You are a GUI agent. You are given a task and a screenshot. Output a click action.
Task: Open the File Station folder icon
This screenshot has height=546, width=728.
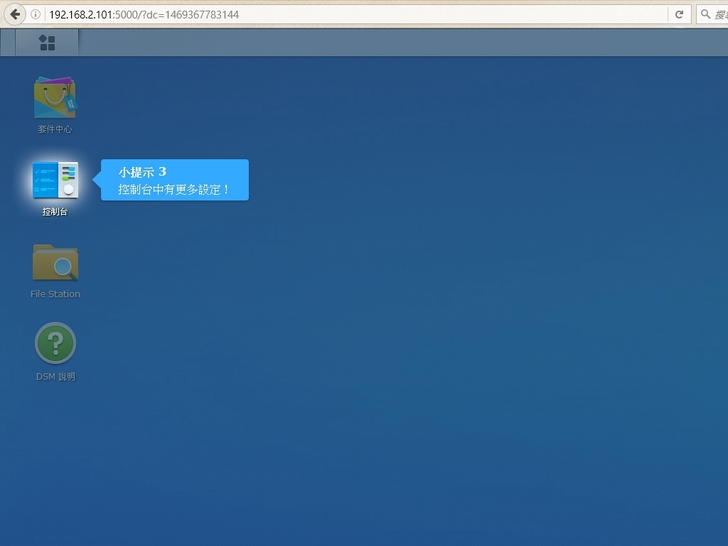[55, 262]
